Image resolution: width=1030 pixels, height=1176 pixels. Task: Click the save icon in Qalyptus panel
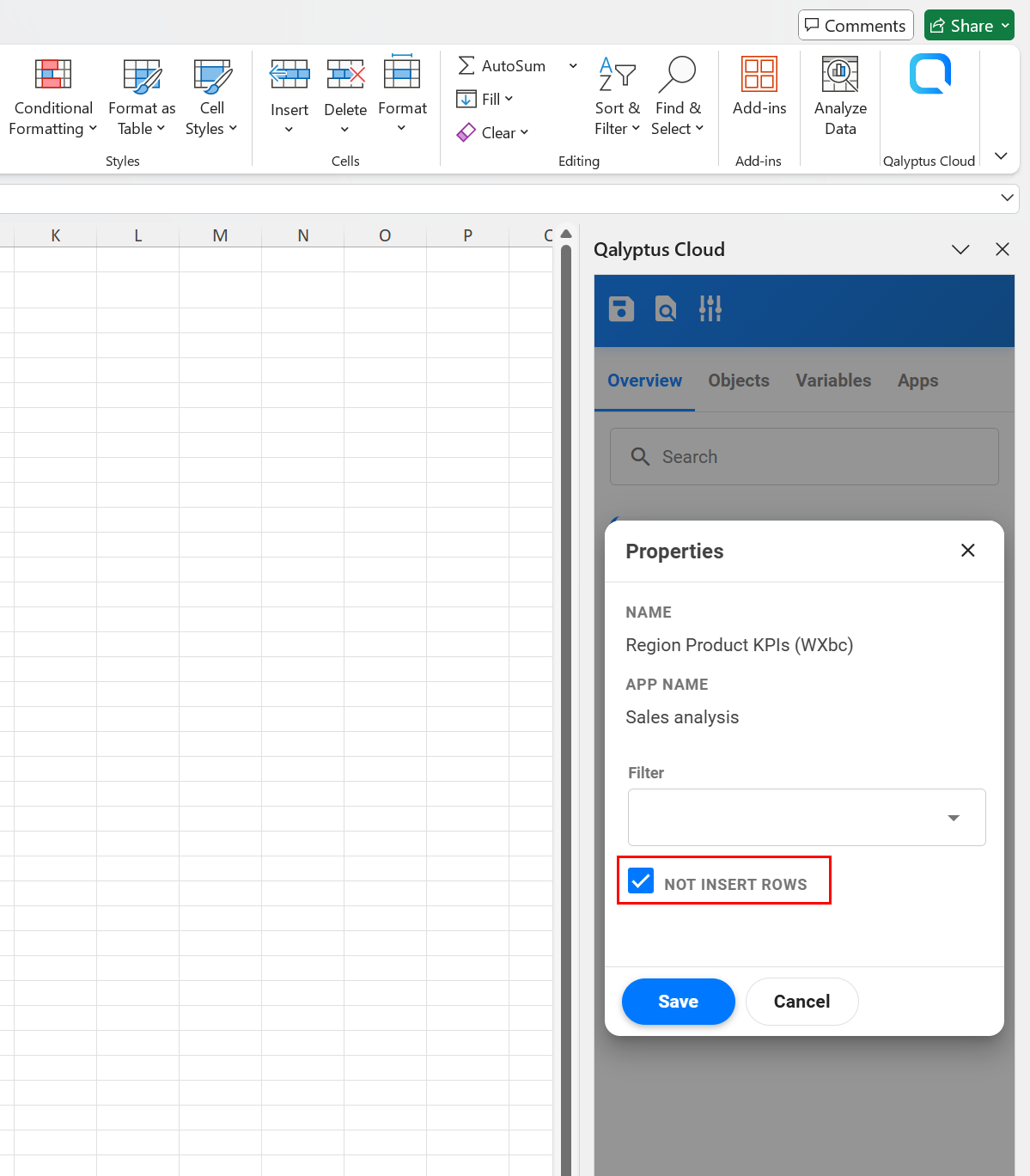tap(621, 308)
